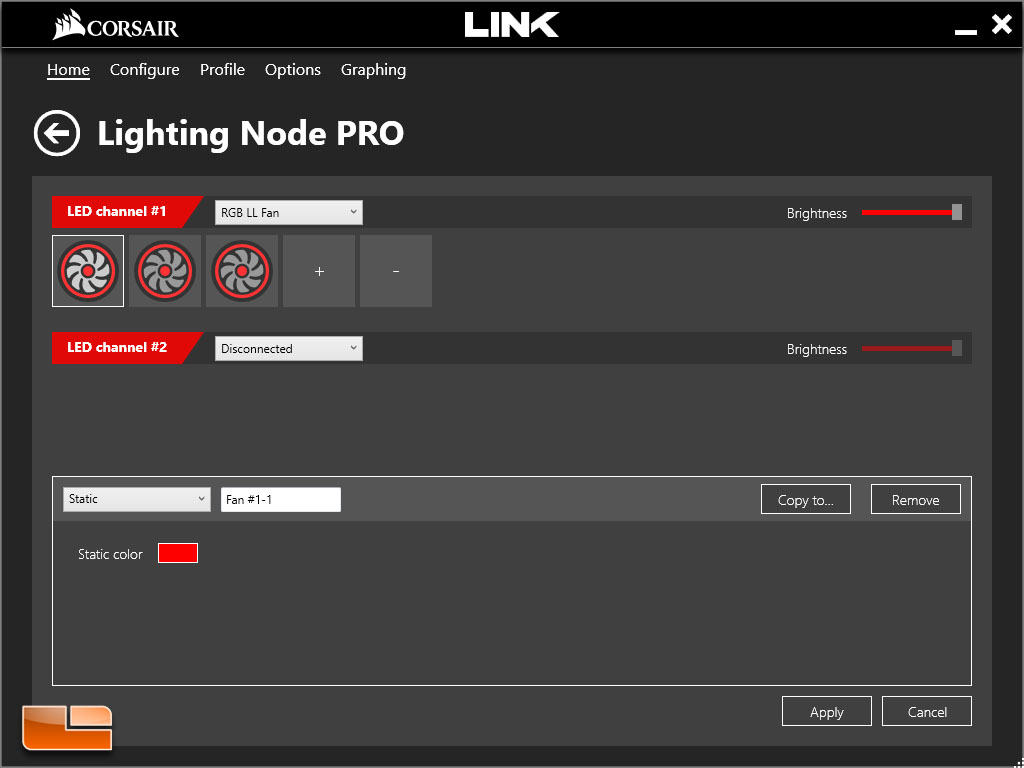Close the Corsair Link window

[1001, 25]
